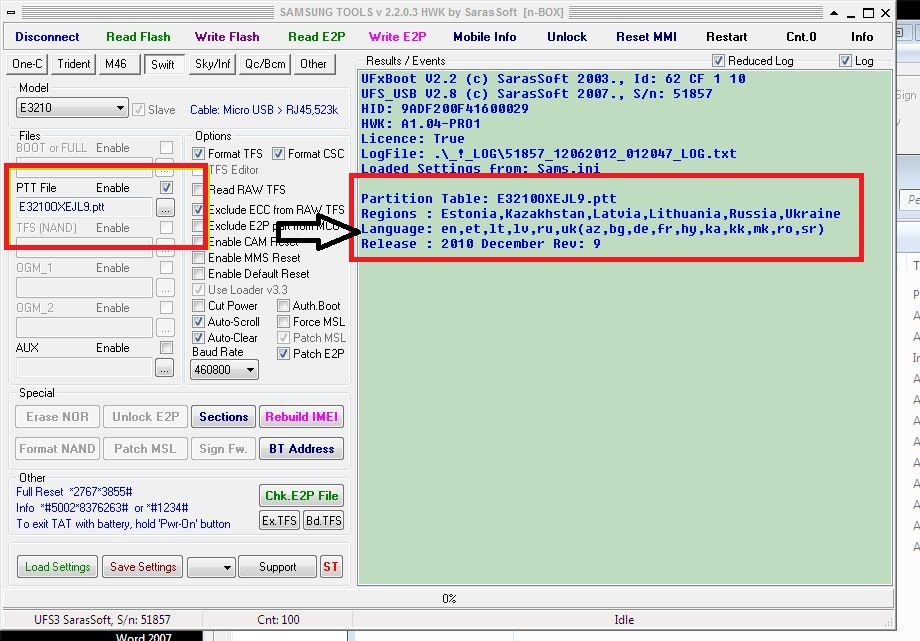This screenshot has height=641, width=920.
Task: Switch to the One-C tab
Action: (27, 64)
